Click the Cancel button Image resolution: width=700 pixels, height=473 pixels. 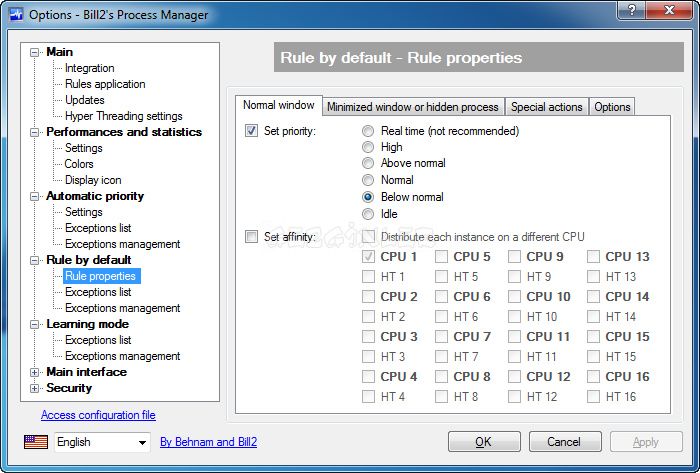pos(565,442)
